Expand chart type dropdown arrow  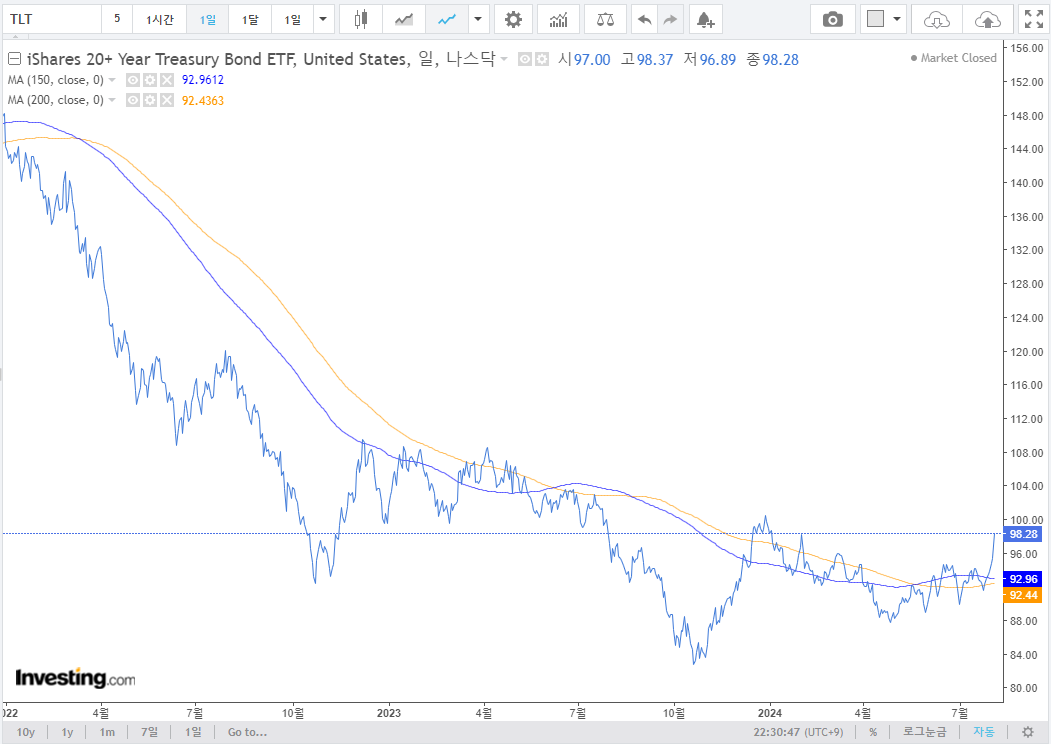coord(478,19)
